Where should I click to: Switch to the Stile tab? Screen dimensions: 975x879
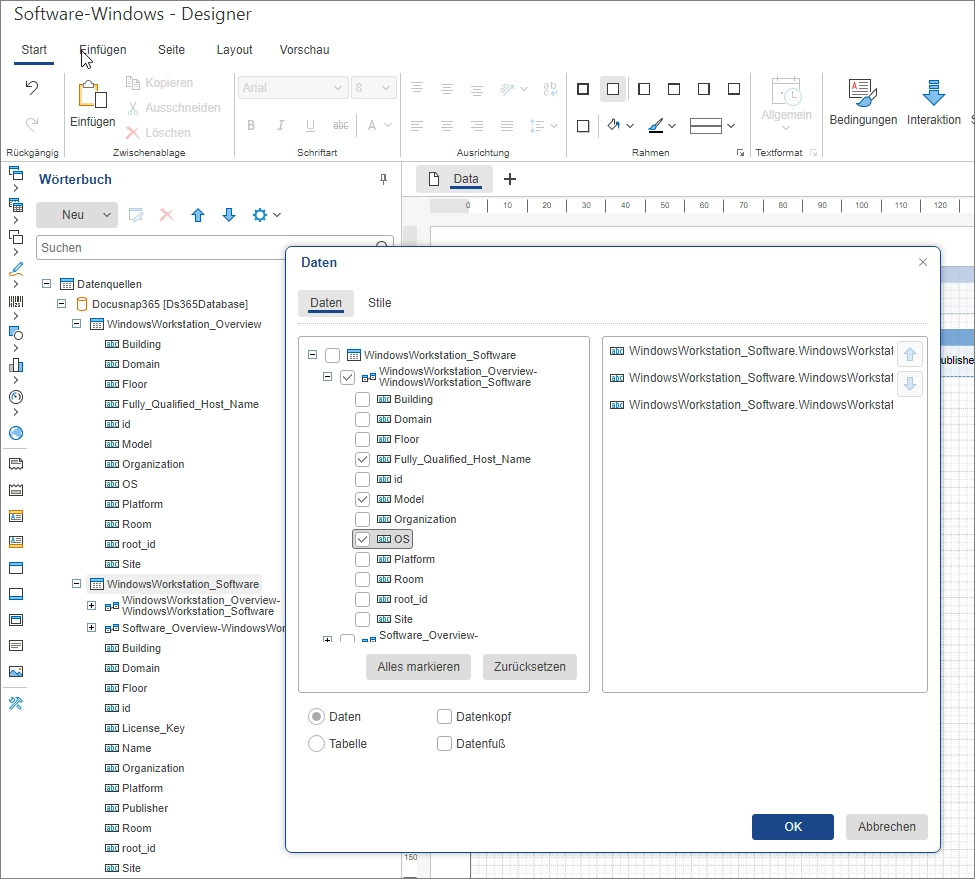click(379, 303)
